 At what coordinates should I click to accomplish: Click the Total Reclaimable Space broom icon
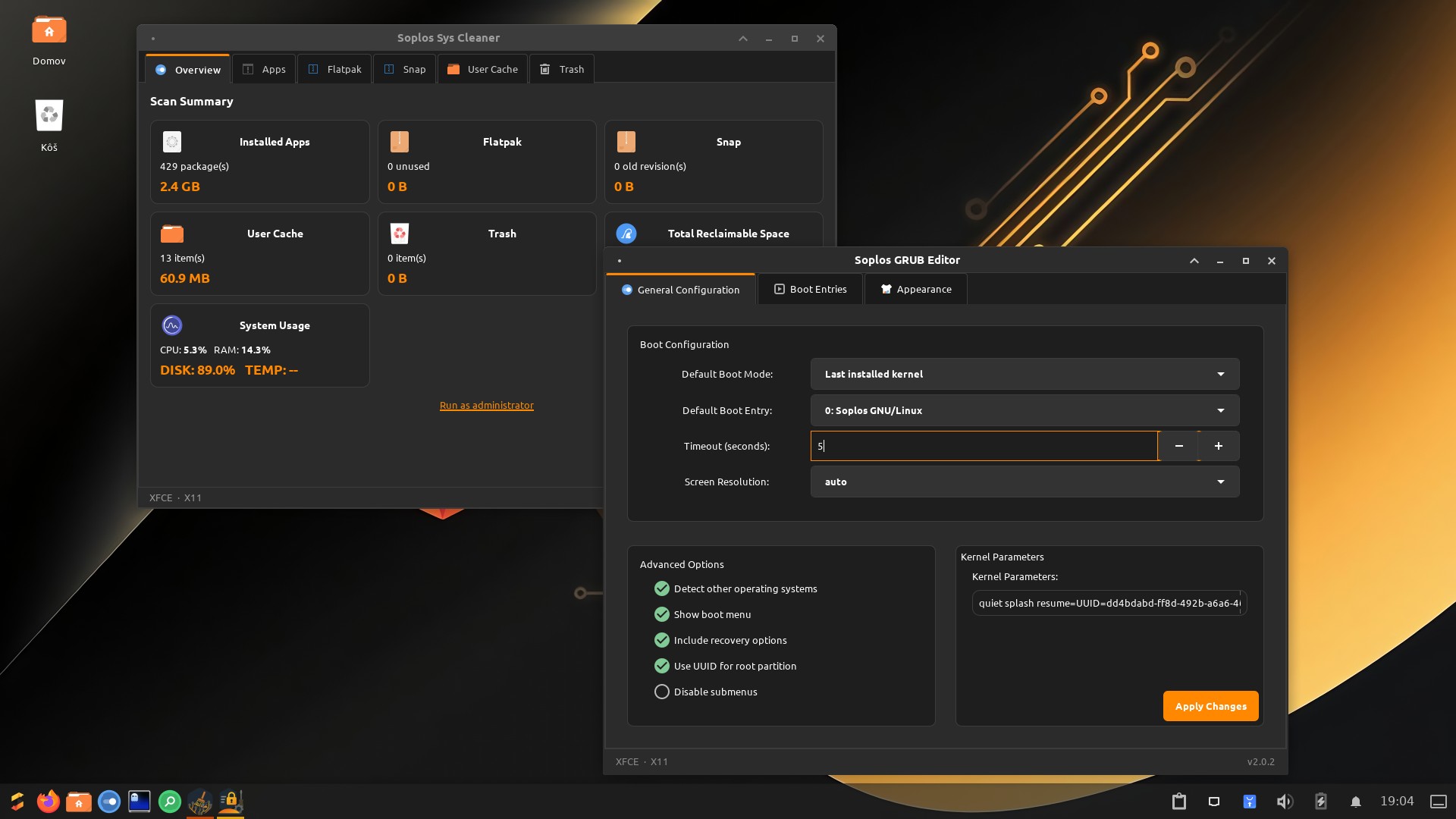click(626, 234)
